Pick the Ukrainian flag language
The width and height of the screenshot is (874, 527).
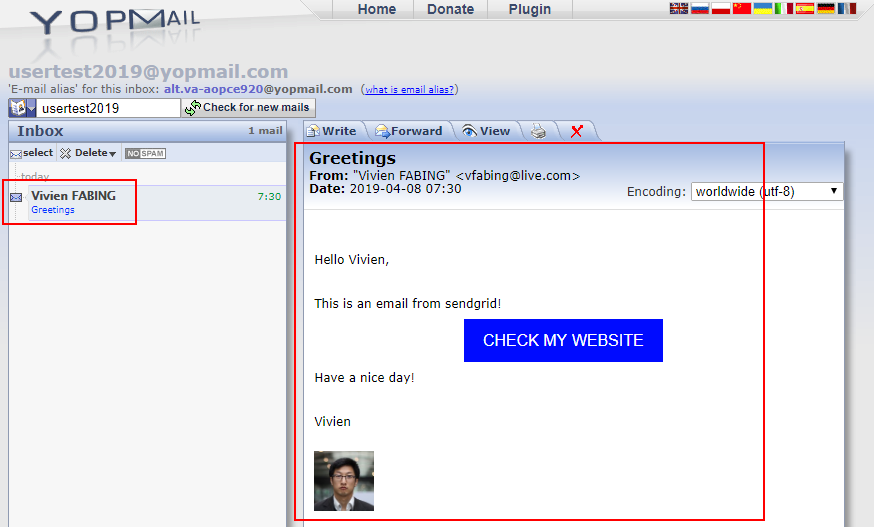pyautogui.click(x=763, y=8)
